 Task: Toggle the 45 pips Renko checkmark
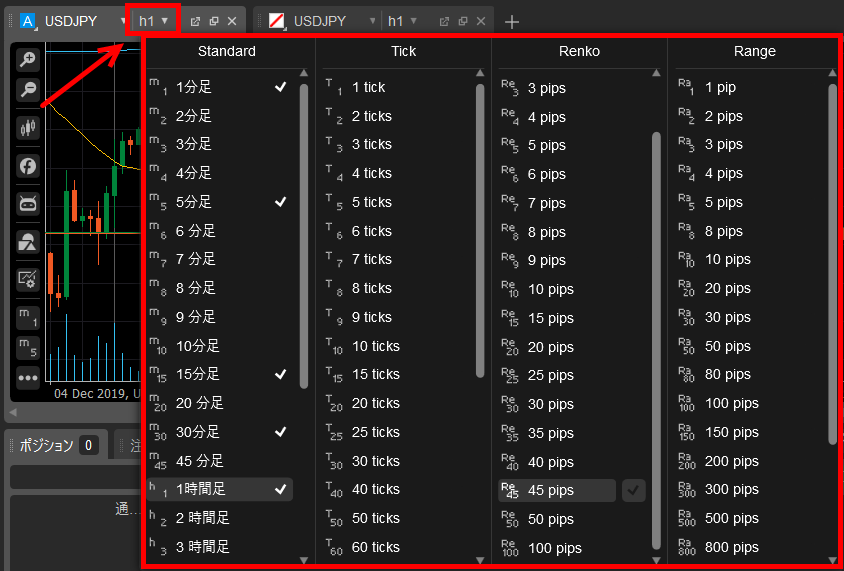coord(633,490)
